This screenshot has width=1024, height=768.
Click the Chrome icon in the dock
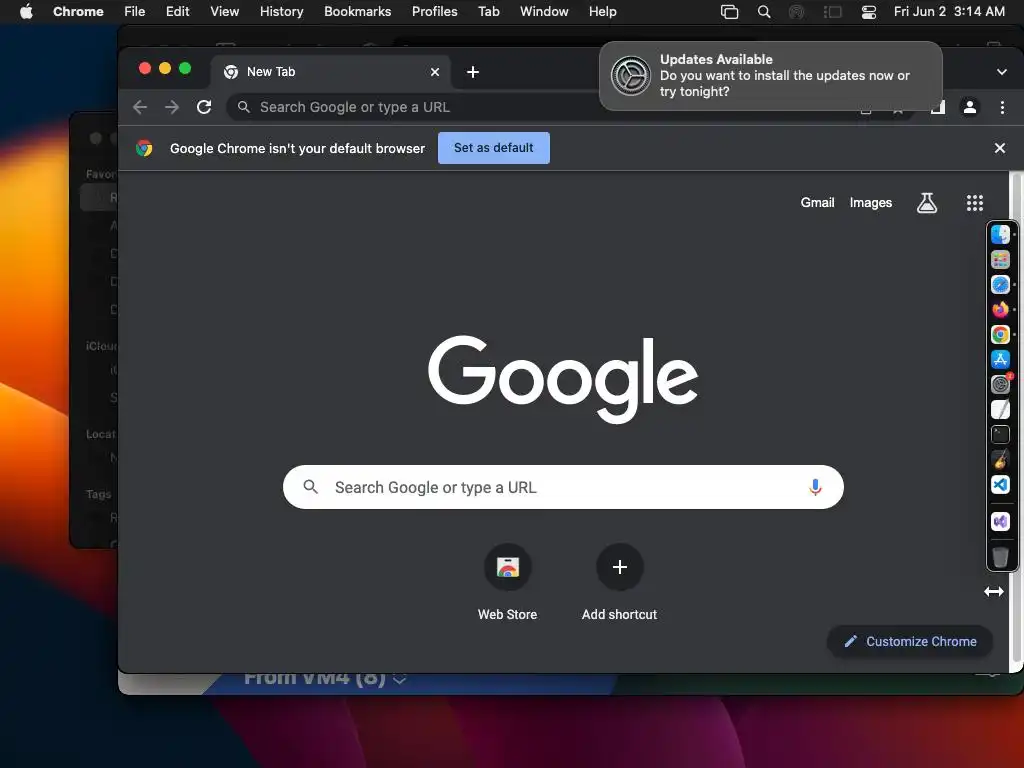(1000, 334)
